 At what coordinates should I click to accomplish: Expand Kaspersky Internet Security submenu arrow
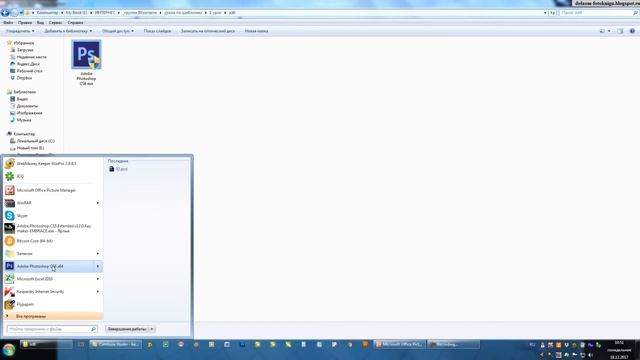(98, 291)
